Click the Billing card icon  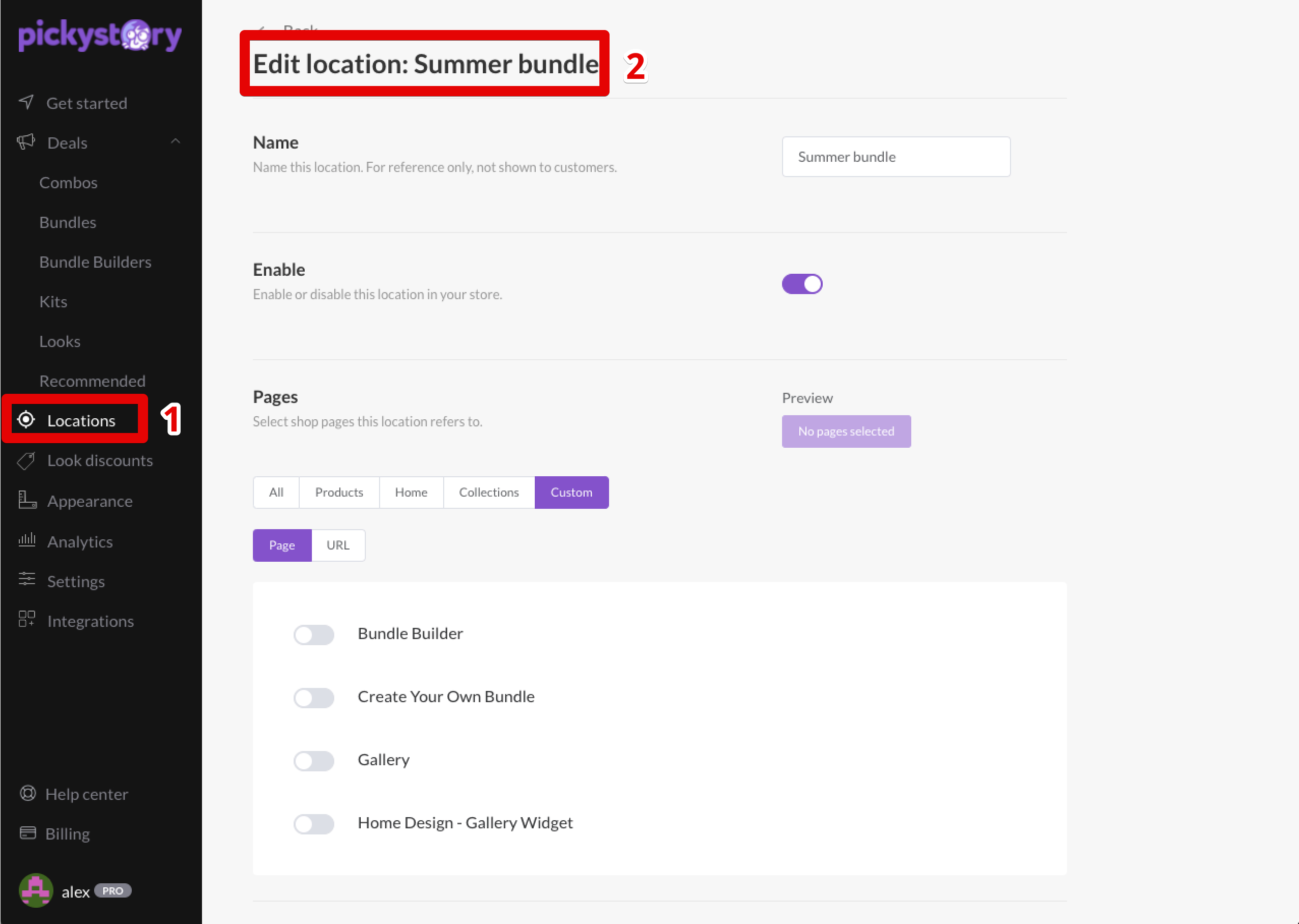click(27, 833)
